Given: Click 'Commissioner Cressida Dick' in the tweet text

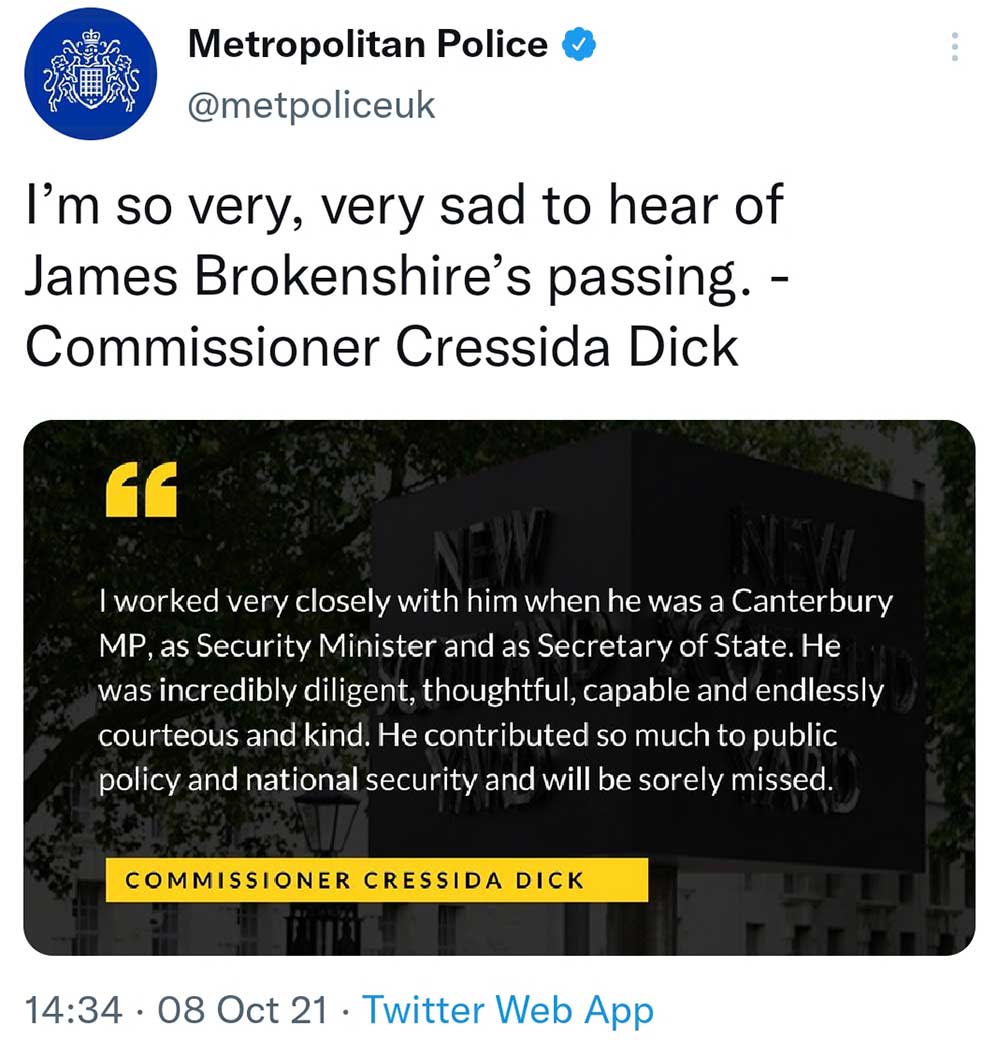Looking at the screenshot, I should pyautogui.click(x=381, y=347).
